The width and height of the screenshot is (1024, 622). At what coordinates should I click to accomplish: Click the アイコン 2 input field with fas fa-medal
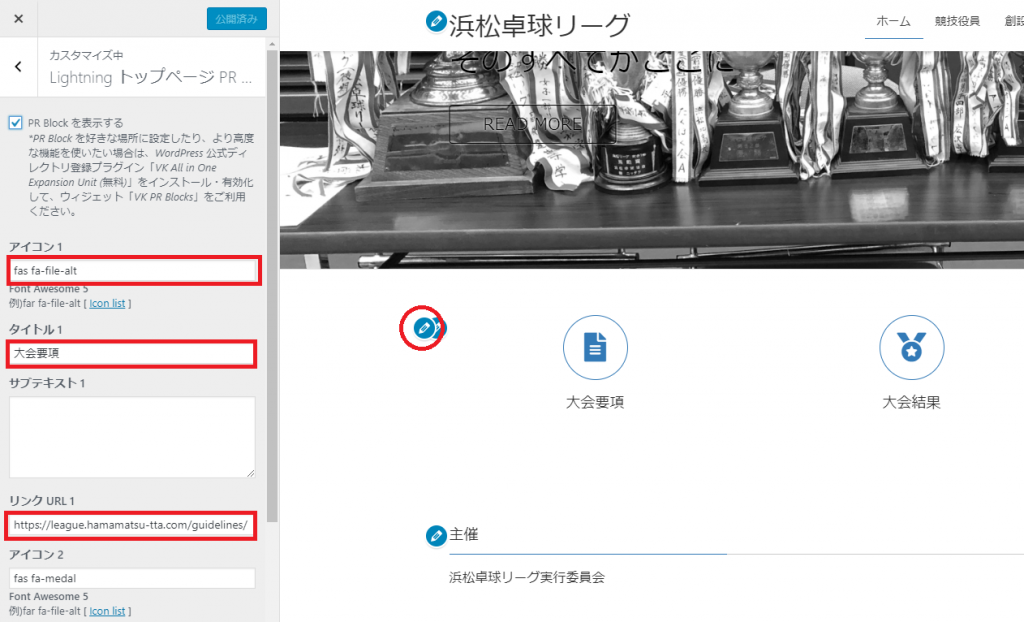pos(132,578)
